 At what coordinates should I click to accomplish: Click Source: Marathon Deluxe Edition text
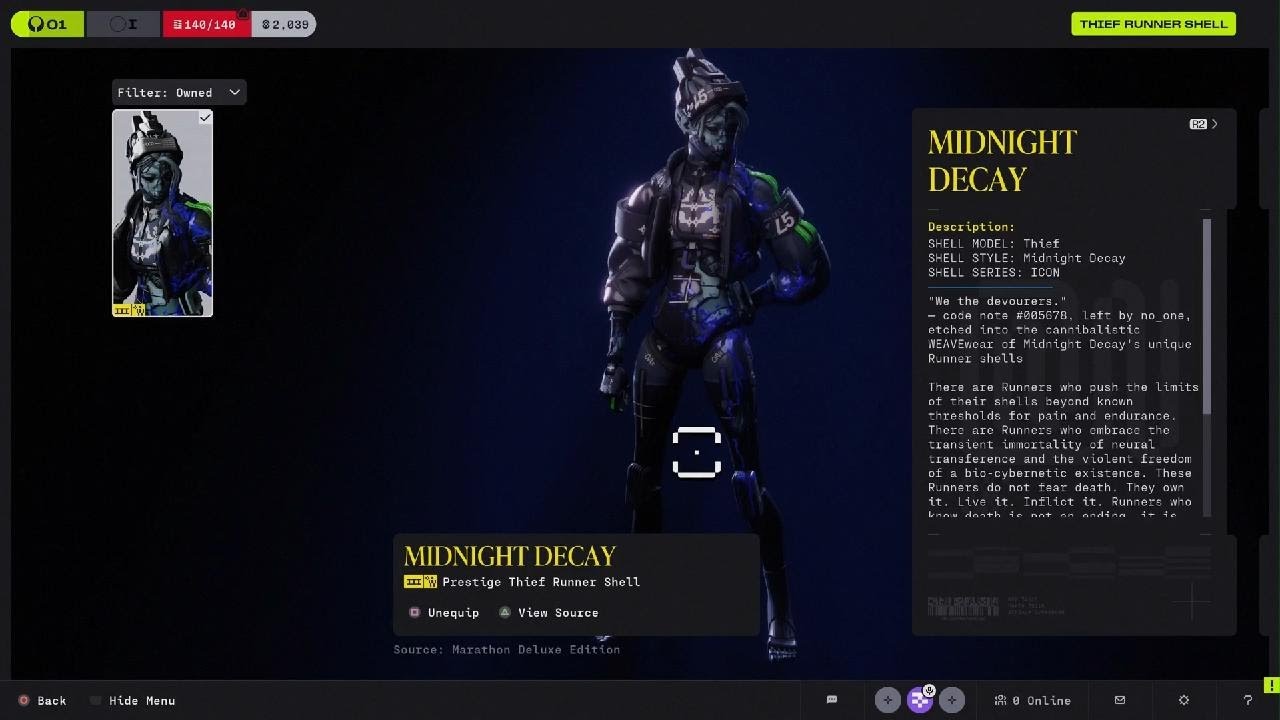[x=507, y=649]
